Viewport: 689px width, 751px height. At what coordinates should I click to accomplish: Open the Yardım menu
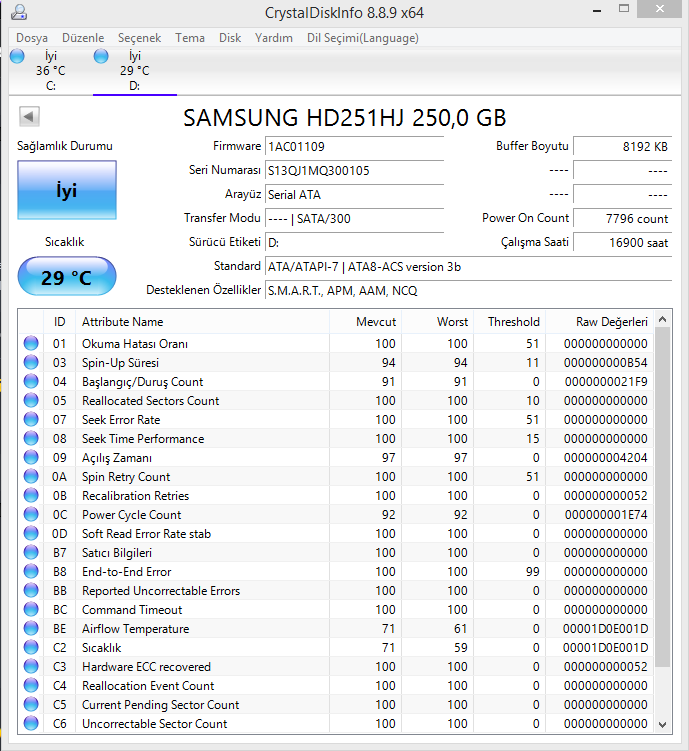(273, 38)
